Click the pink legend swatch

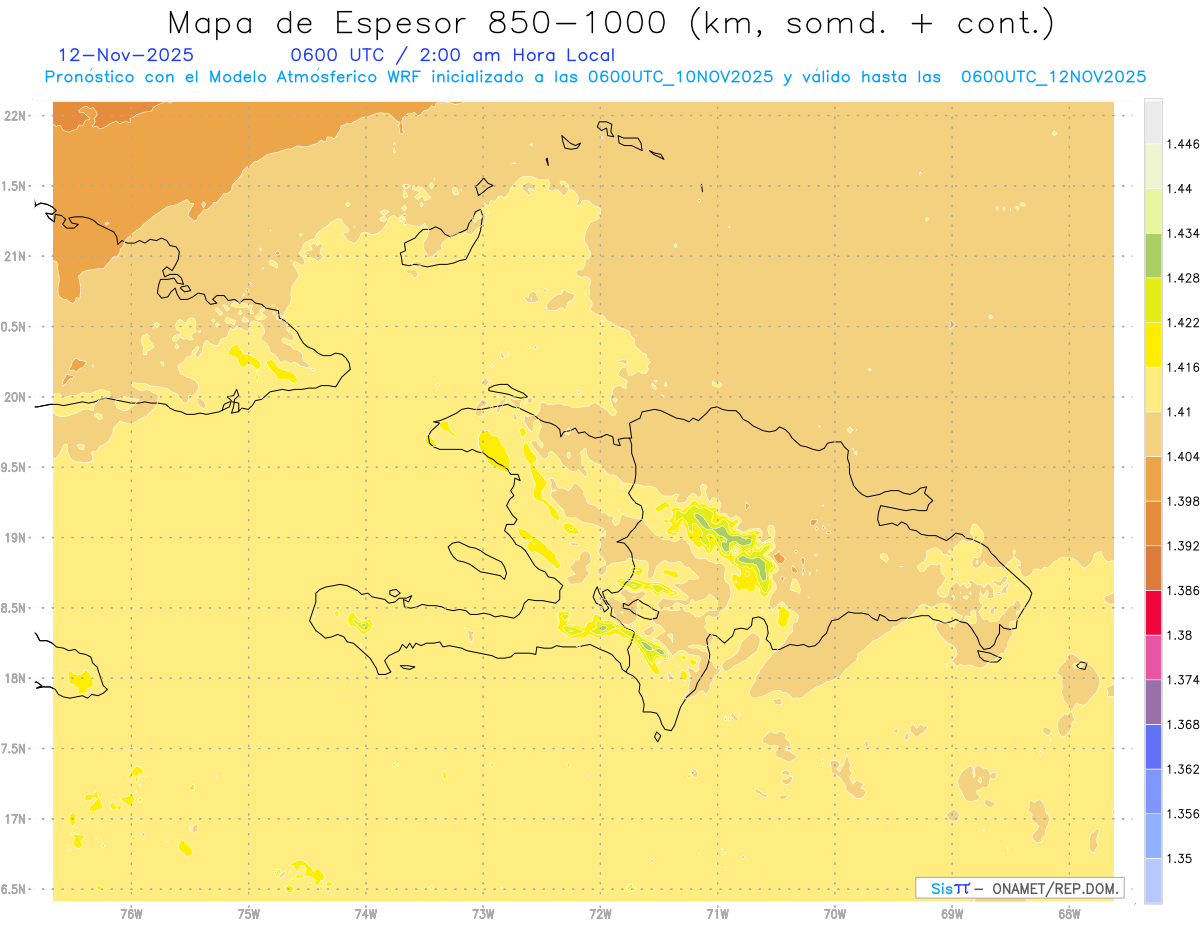click(1153, 657)
